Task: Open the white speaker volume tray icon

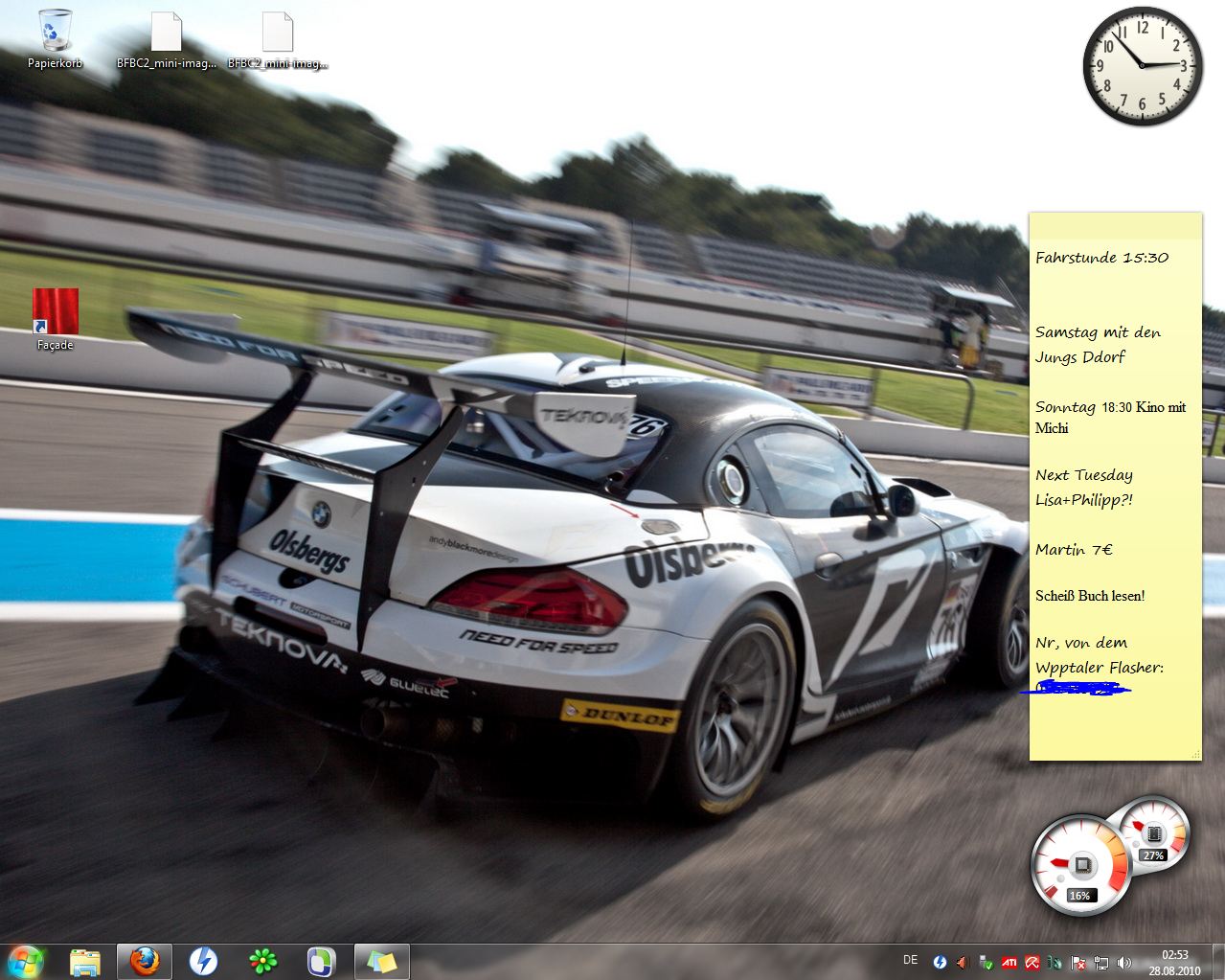Action: [x=1124, y=962]
